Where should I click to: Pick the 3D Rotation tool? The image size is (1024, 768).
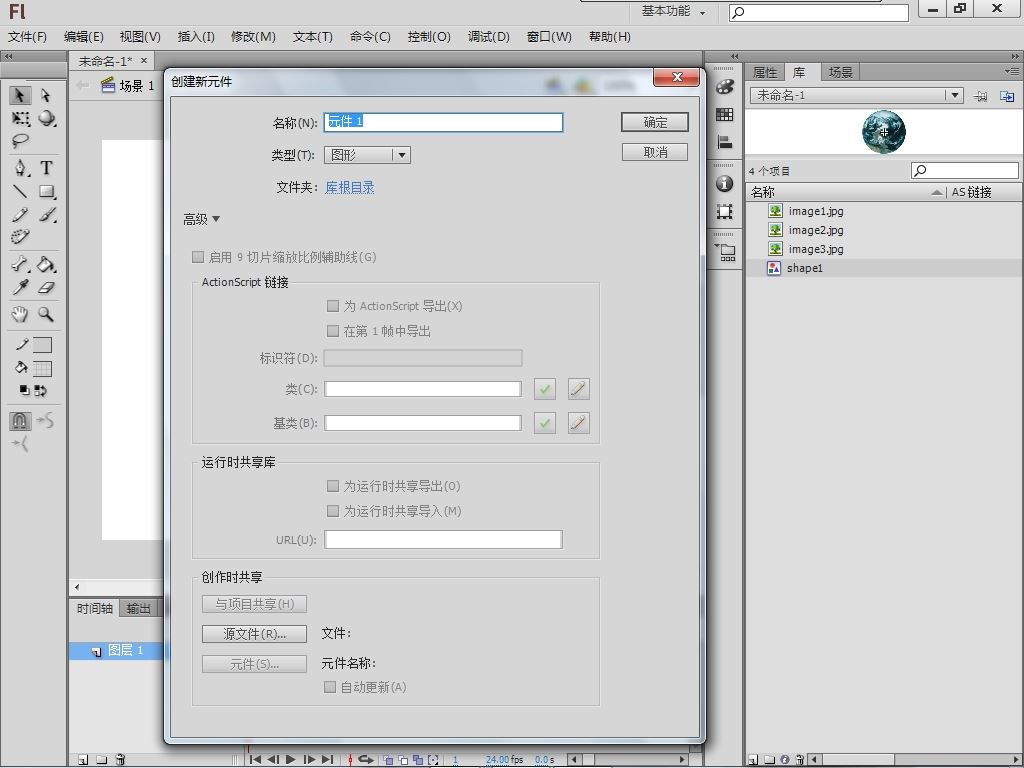[x=46, y=118]
